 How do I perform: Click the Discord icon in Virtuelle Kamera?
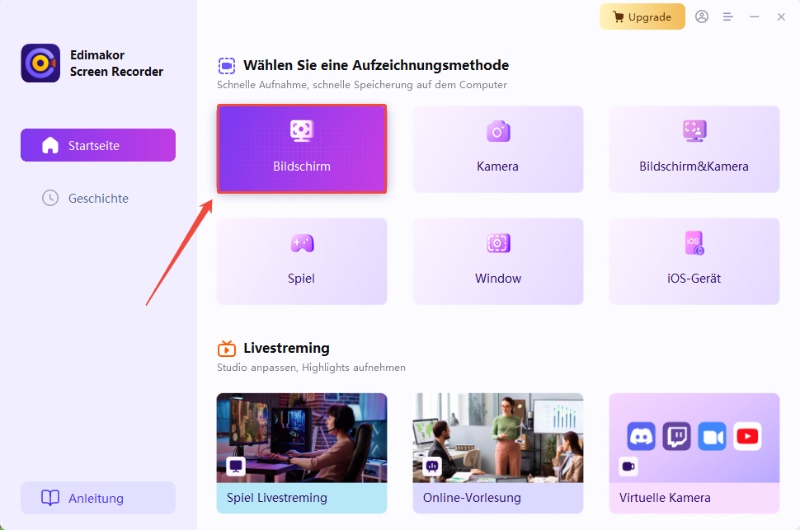pos(641,436)
